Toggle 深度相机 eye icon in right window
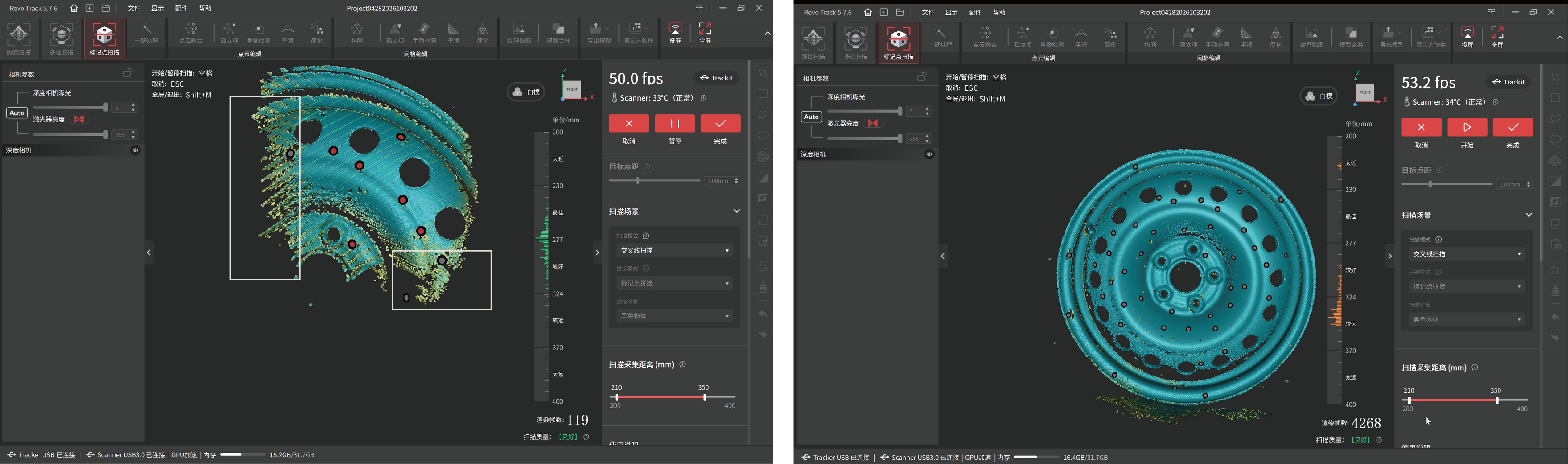Viewport: 1568px width, 464px height. point(929,154)
